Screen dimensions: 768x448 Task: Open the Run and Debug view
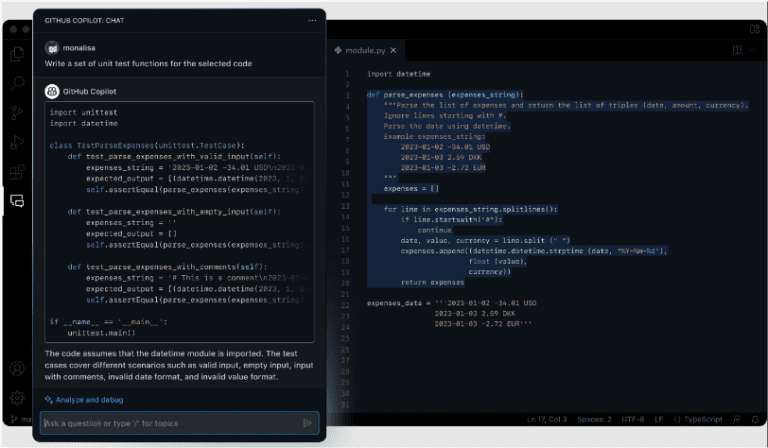(x=17, y=142)
